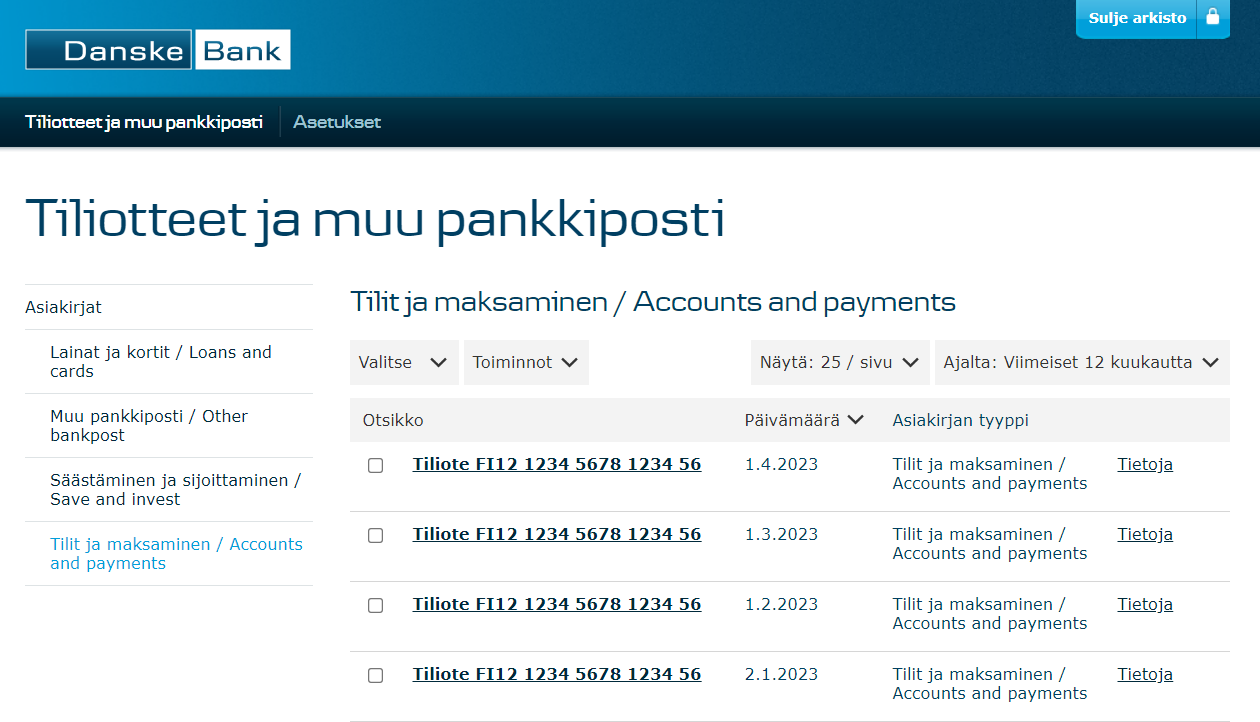Image resolution: width=1260 pixels, height=722 pixels.
Task: Open the Toiminnot actions menu
Action: (x=526, y=362)
